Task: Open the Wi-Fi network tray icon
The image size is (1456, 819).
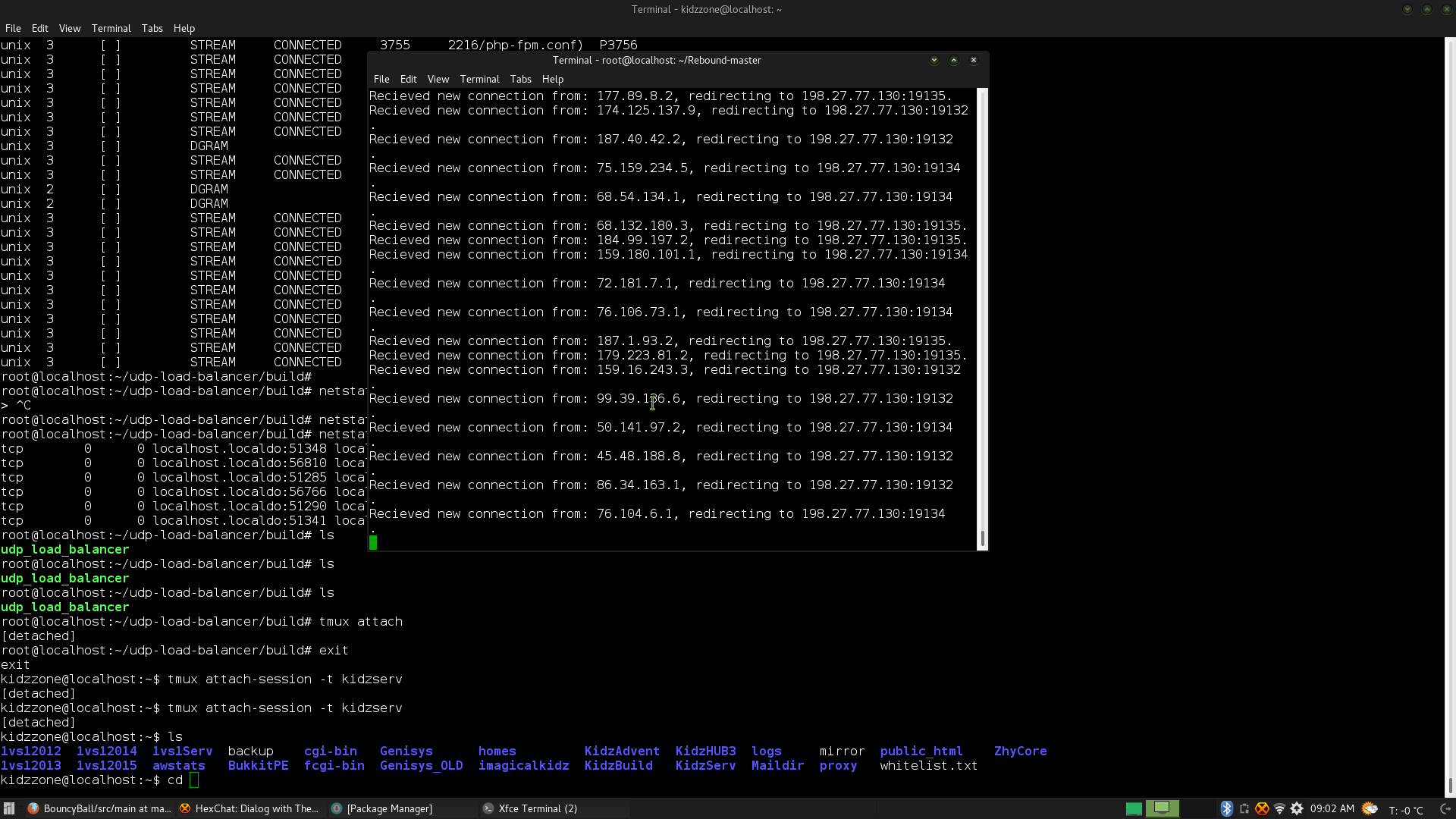Action: click(1279, 808)
